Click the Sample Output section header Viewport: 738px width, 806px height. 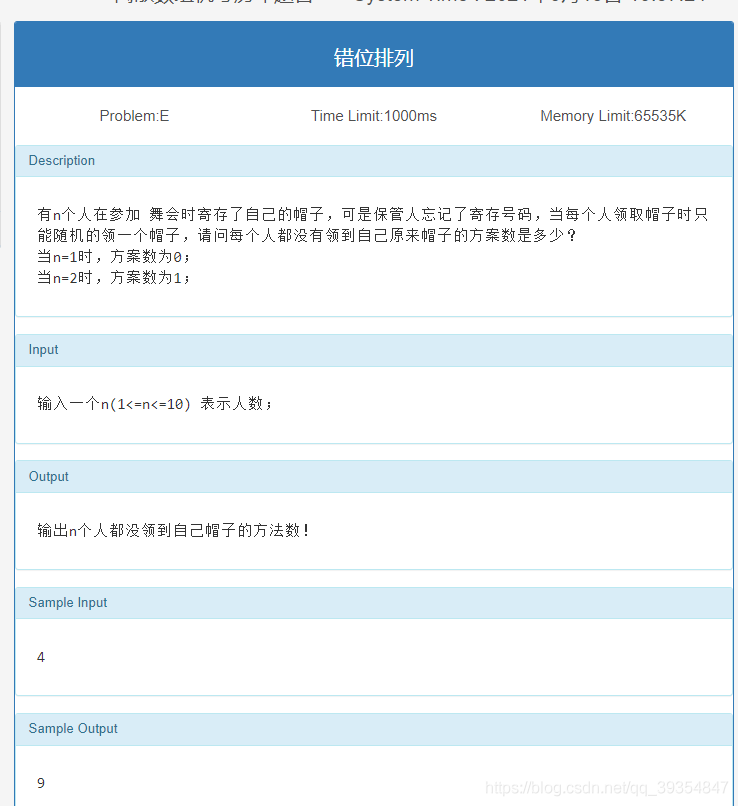[374, 729]
